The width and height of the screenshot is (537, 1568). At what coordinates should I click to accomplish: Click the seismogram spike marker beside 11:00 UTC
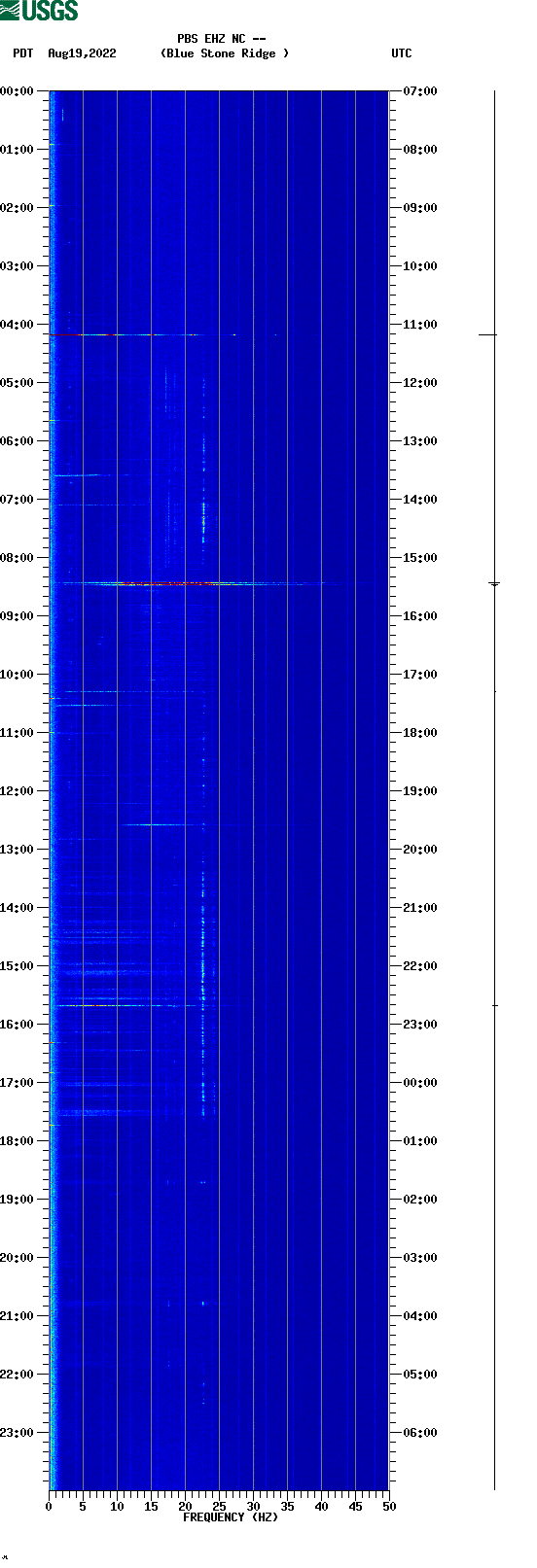coord(487,334)
